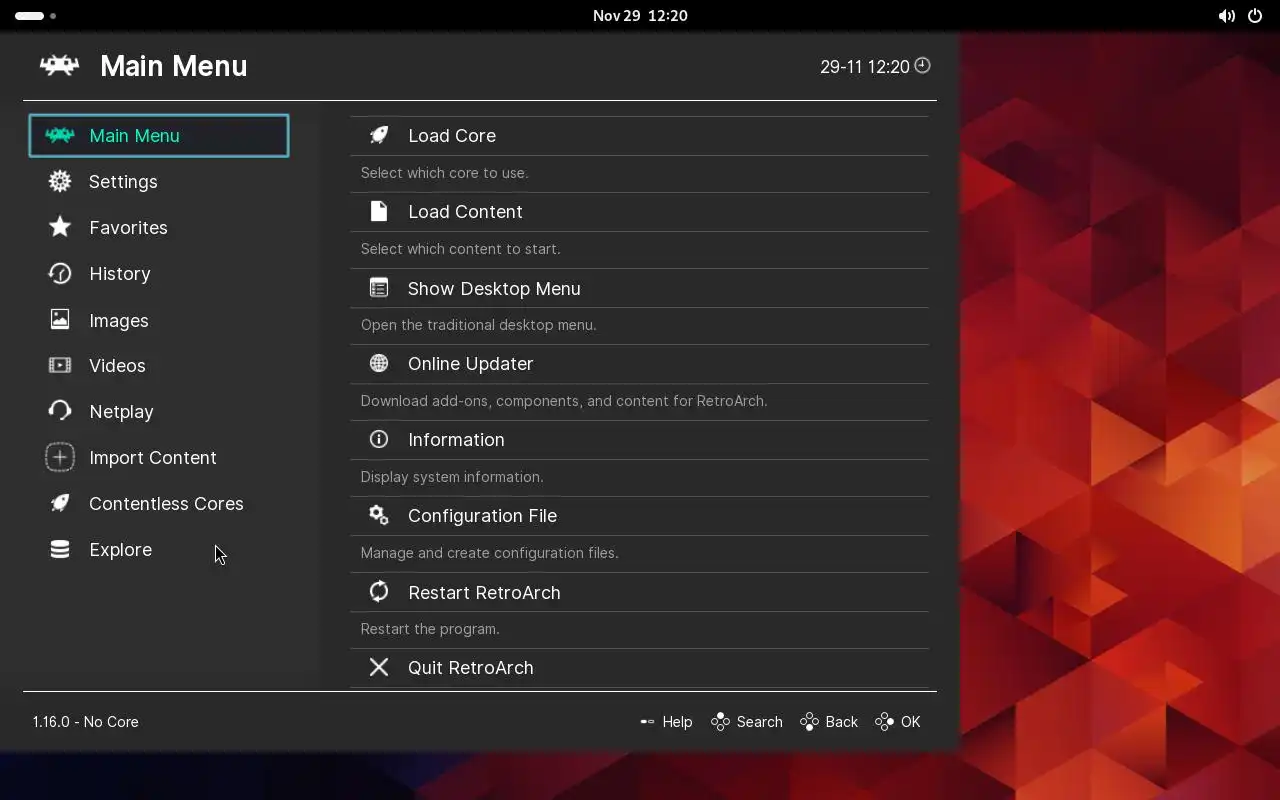Open Contentless Cores label
The image size is (1280, 800).
[166, 504]
